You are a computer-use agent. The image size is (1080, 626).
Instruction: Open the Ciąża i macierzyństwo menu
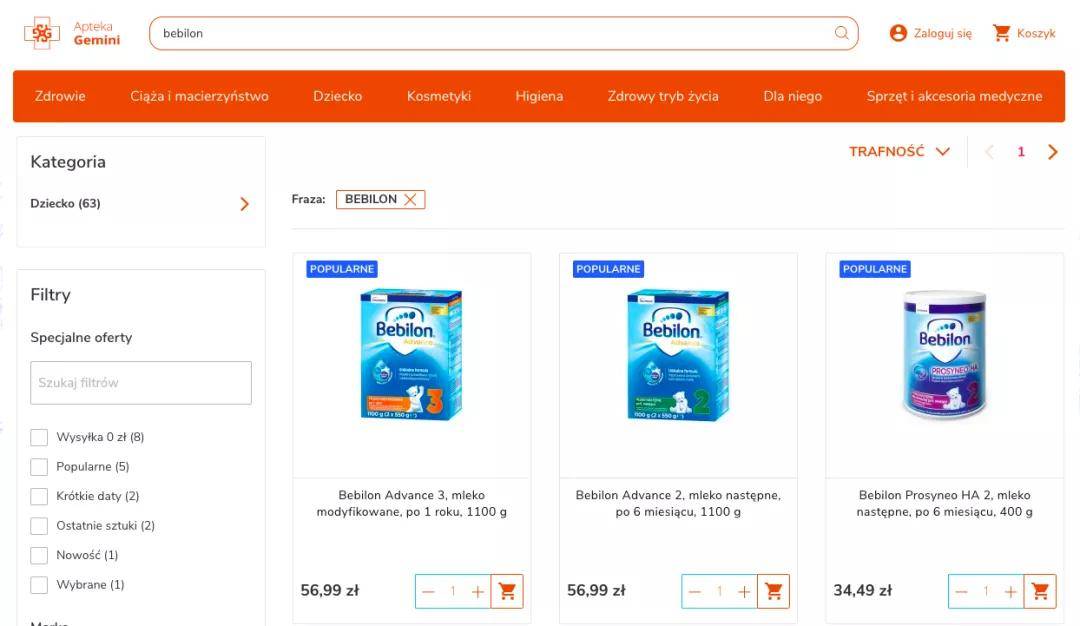pos(199,96)
